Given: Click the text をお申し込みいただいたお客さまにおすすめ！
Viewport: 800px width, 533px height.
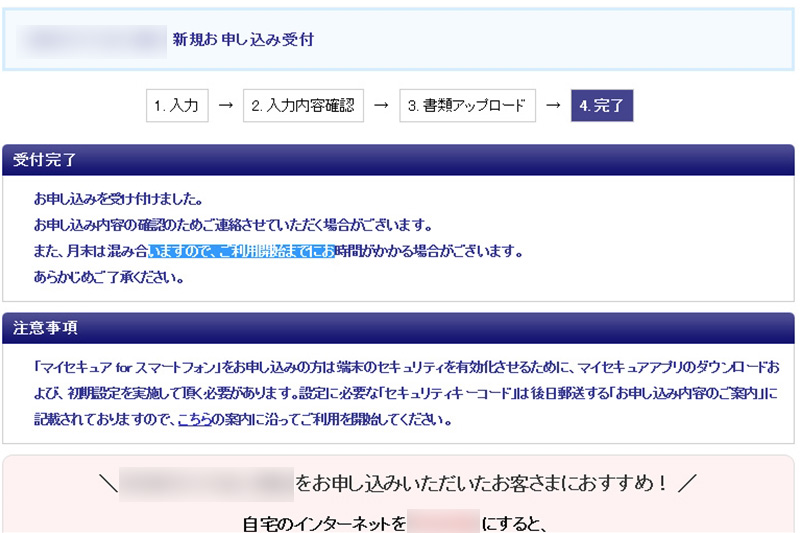Looking at the screenshot, I should pos(481,483).
